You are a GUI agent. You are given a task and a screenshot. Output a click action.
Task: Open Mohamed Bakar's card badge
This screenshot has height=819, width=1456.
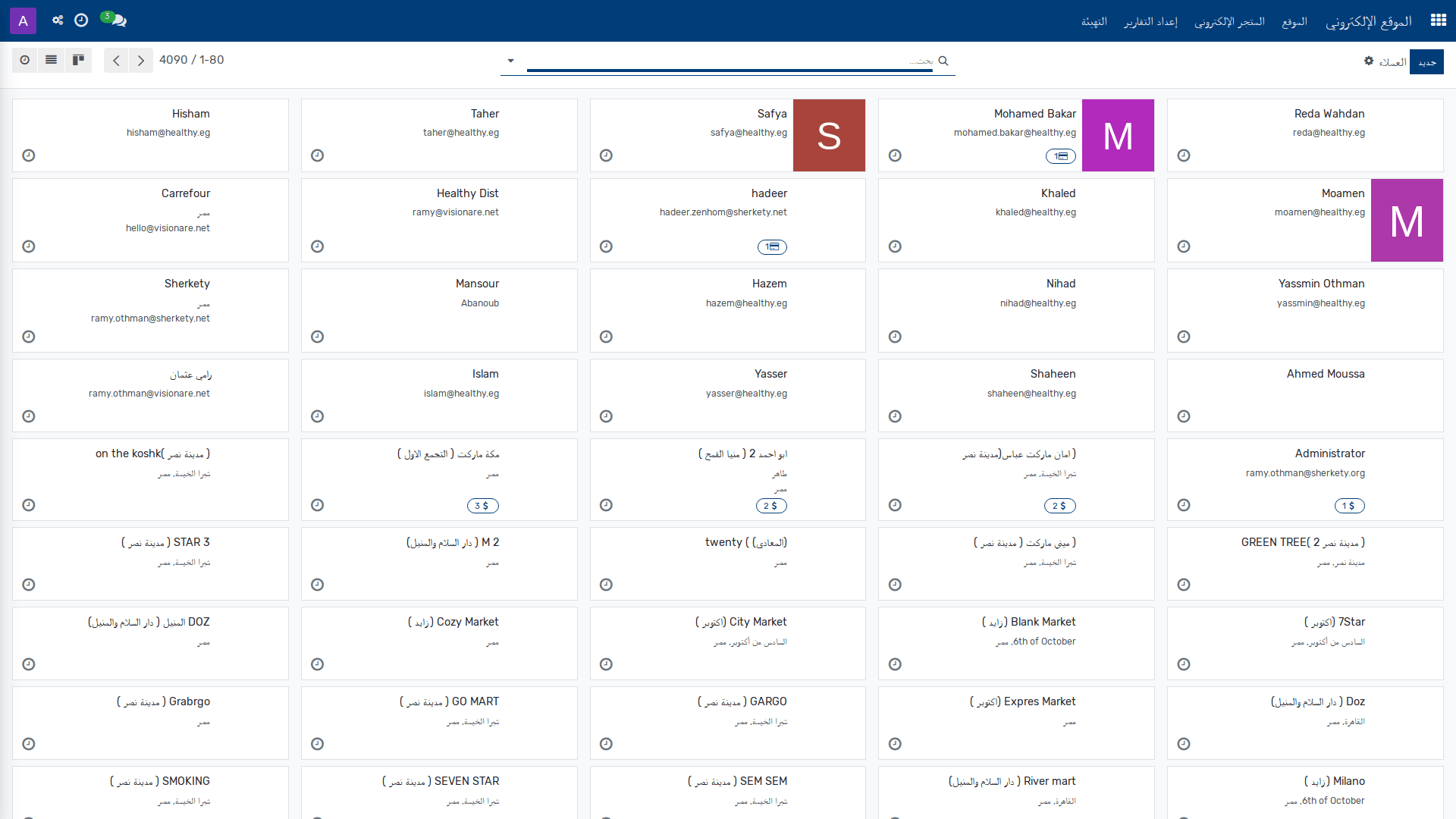(1060, 156)
